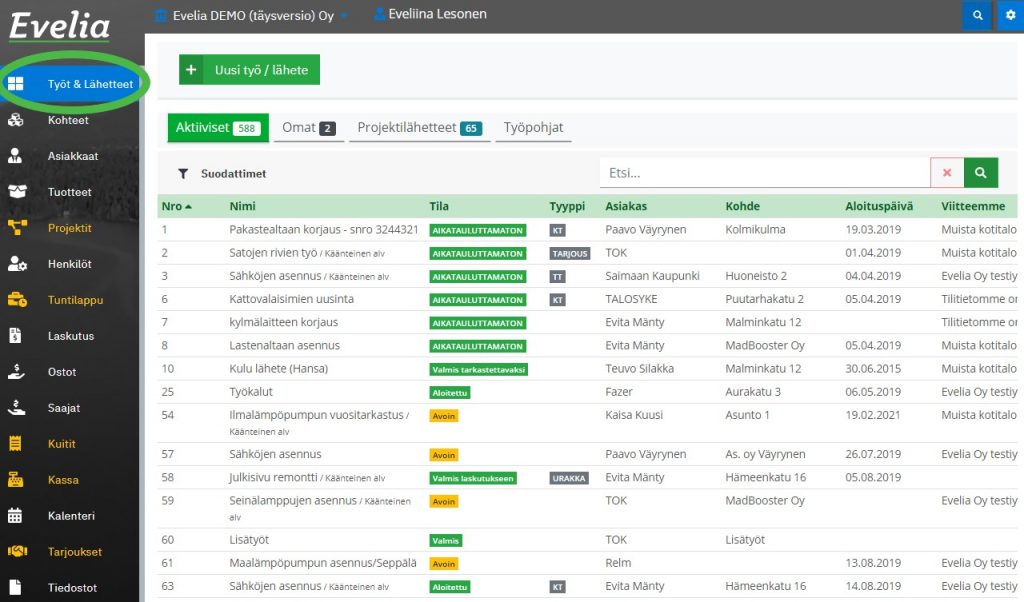Sort by the Kohde column header
Image resolution: width=1024 pixels, height=602 pixels.
click(743, 206)
